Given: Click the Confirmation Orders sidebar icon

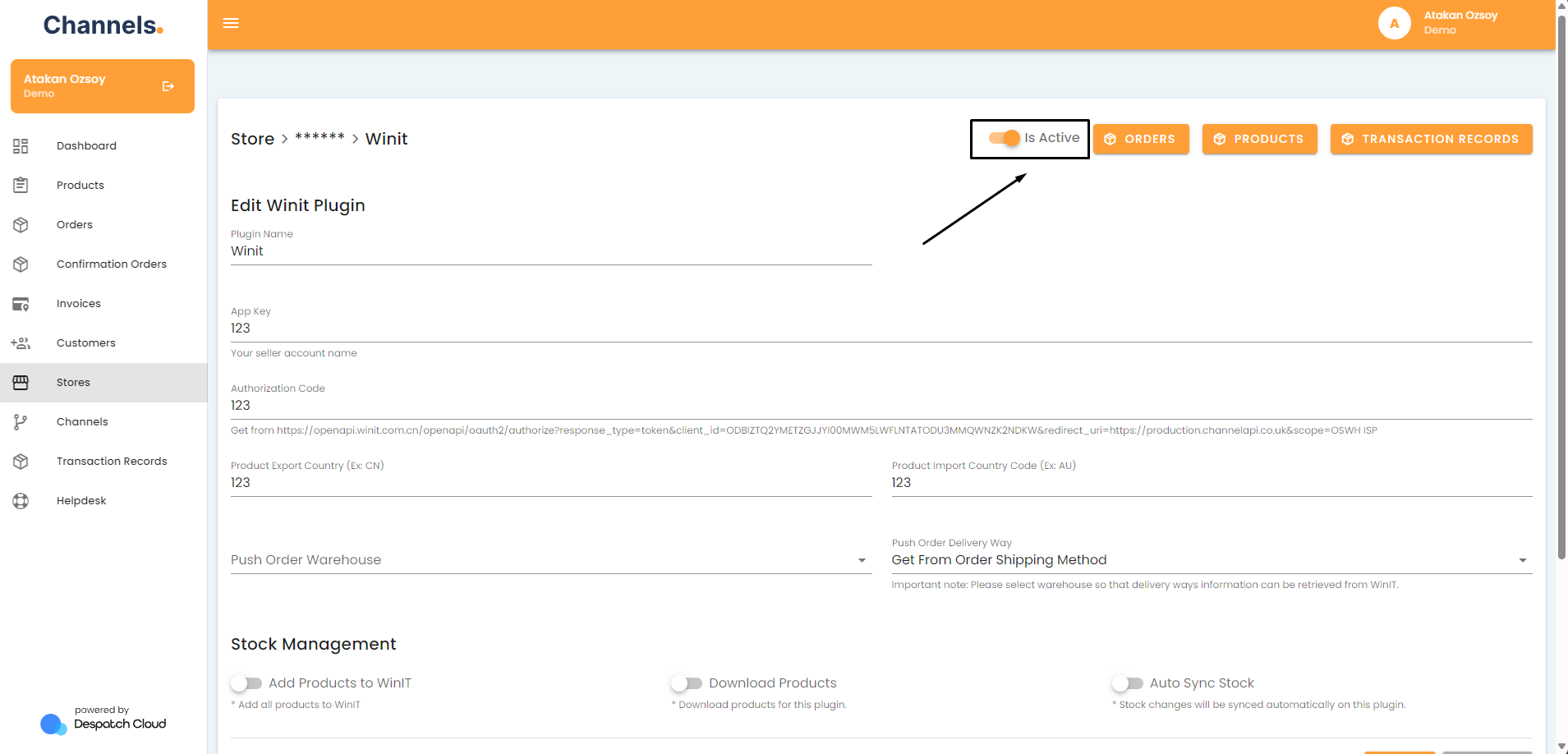Looking at the screenshot, I should 21,264.
